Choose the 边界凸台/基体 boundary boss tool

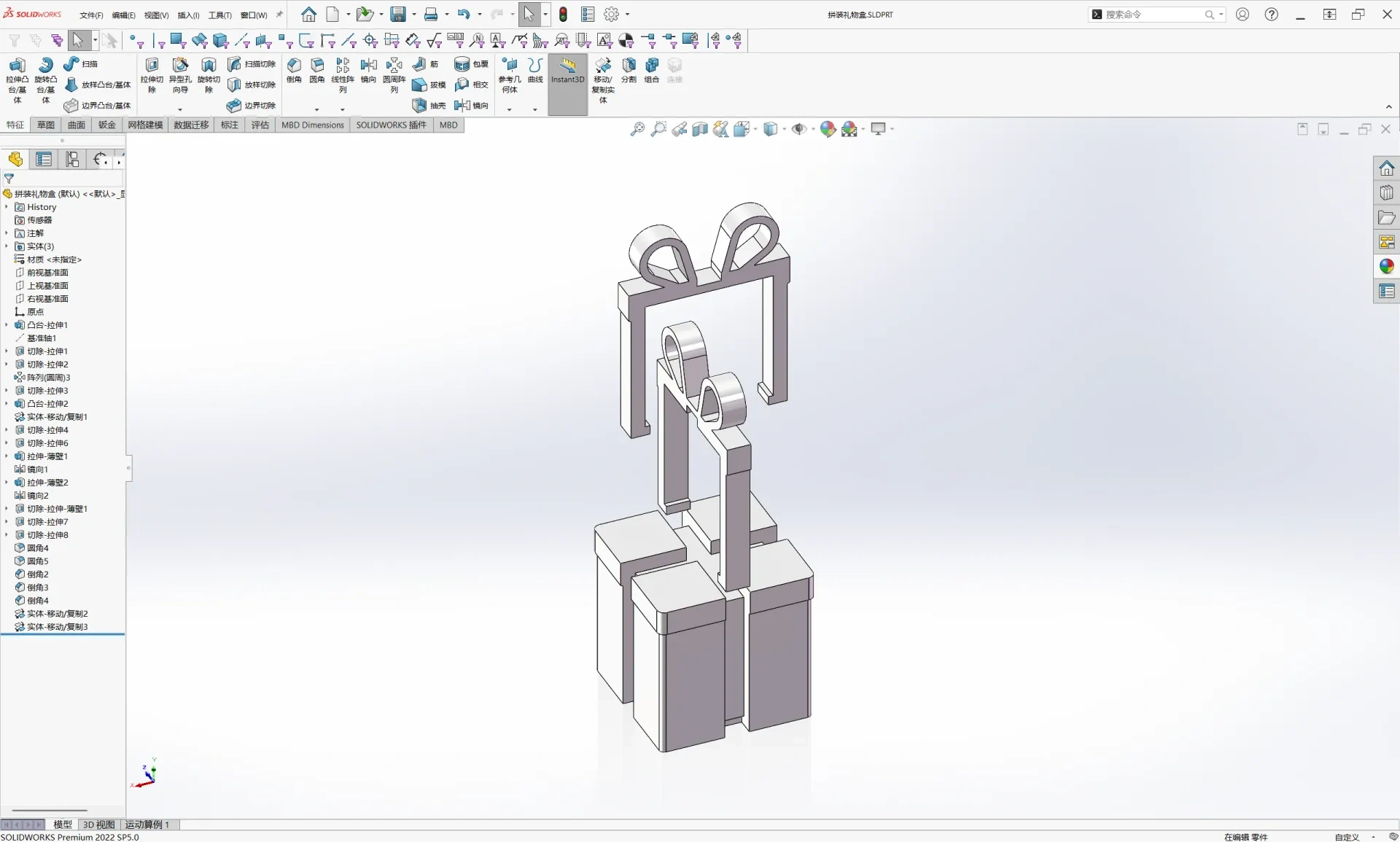98,106
